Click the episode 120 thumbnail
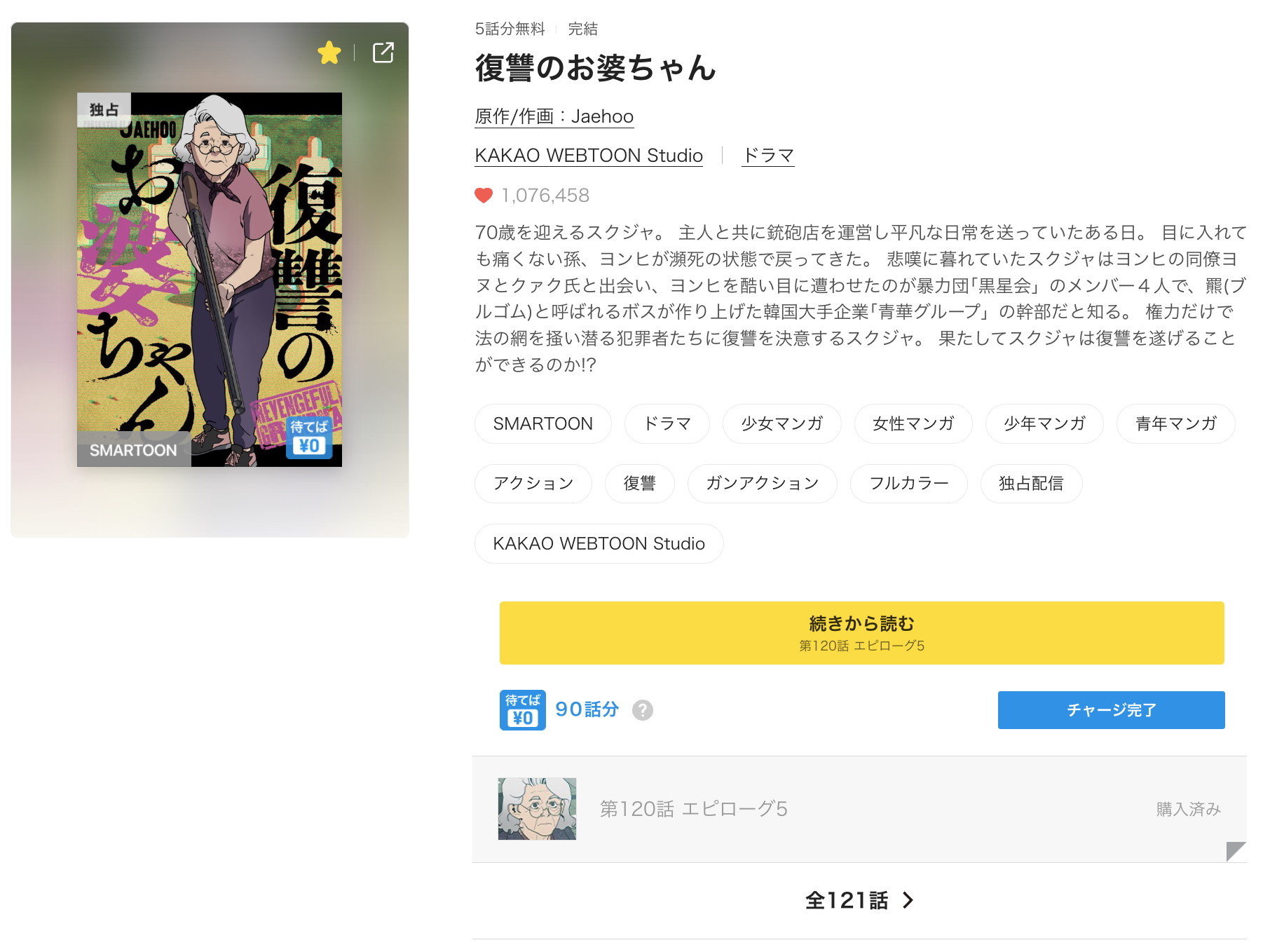Image resolution: width=1270 pixels, height=952 pixels. [537, 809]
